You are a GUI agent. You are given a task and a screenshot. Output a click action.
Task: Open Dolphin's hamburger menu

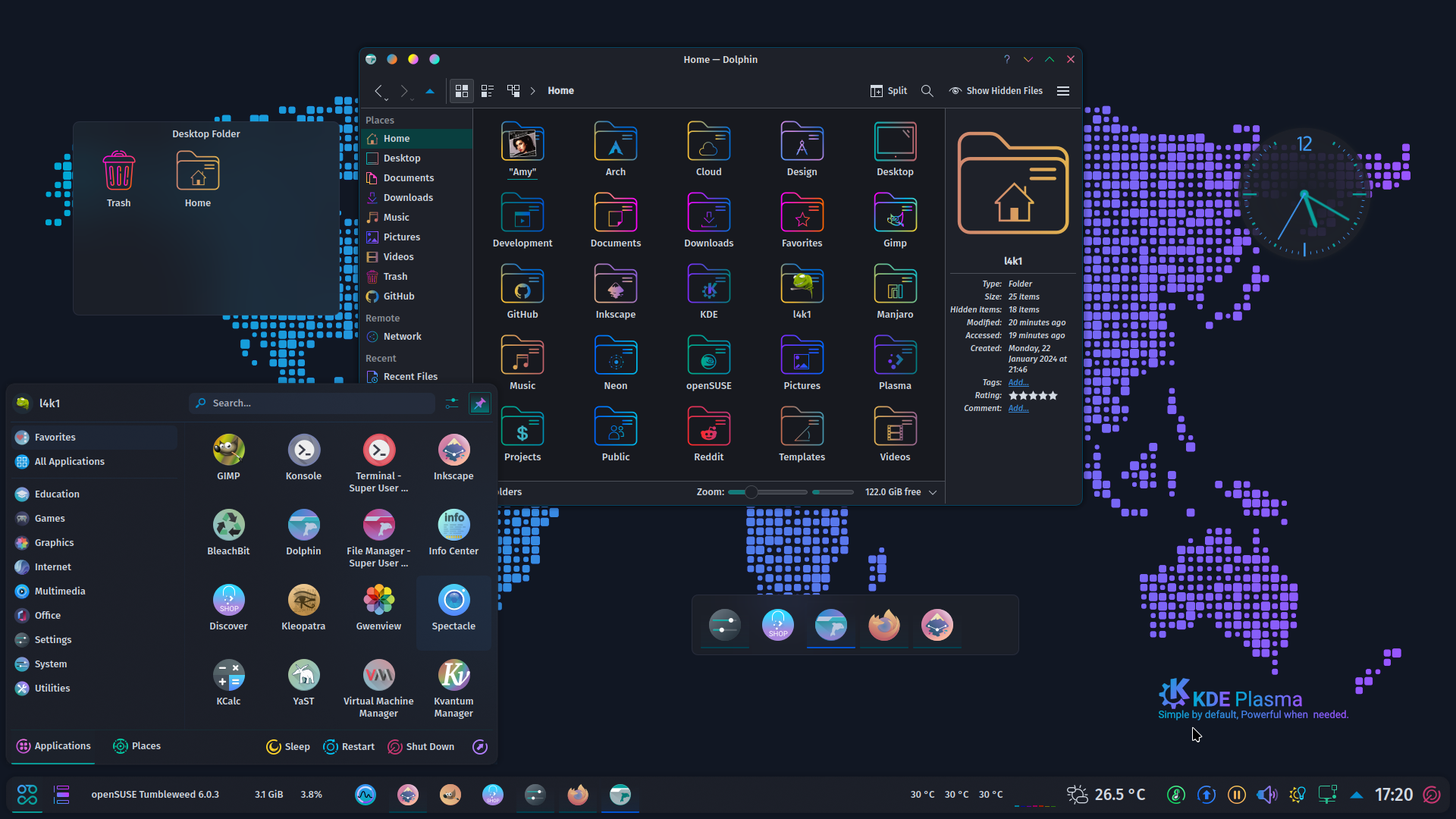[x=1063, y=91]
